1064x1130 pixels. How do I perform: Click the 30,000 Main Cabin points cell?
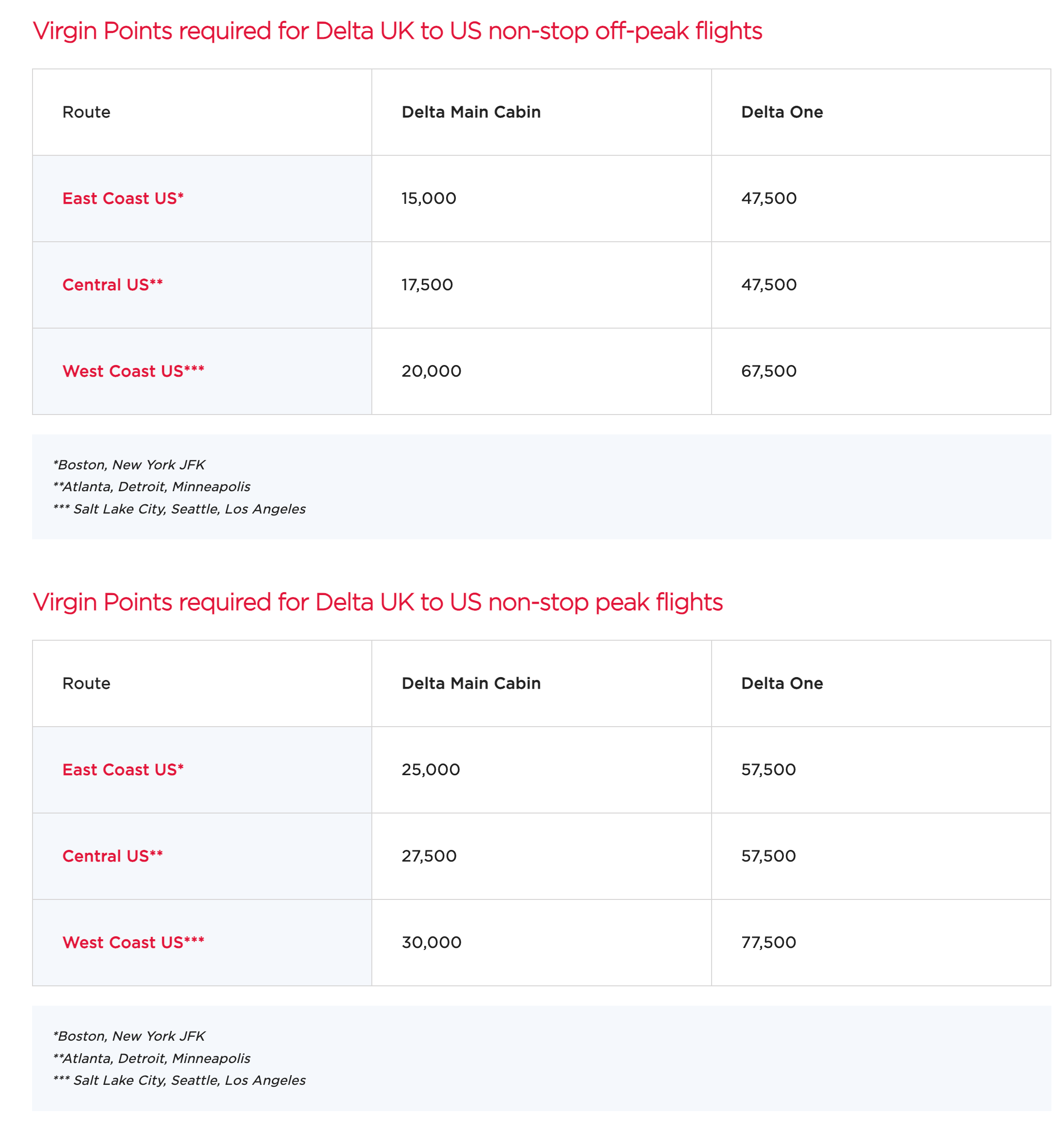pyautogui.click(x=431, y=943)
